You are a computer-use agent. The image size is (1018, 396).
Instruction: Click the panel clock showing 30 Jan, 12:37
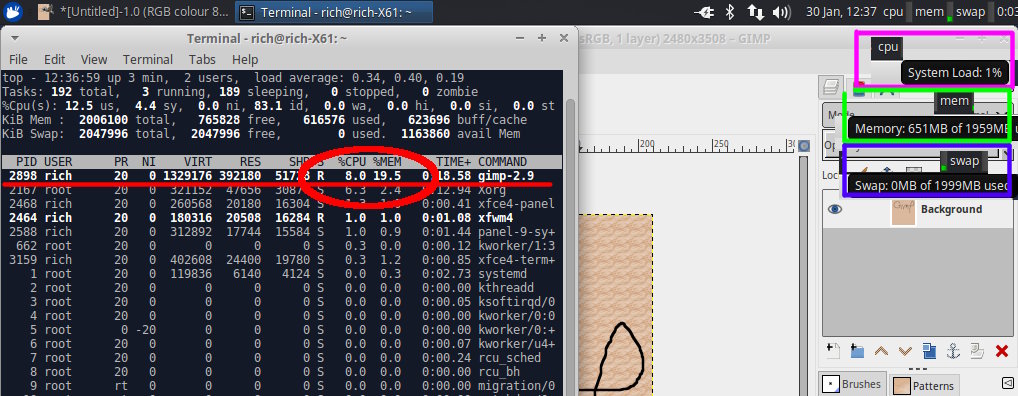(841, 12)
